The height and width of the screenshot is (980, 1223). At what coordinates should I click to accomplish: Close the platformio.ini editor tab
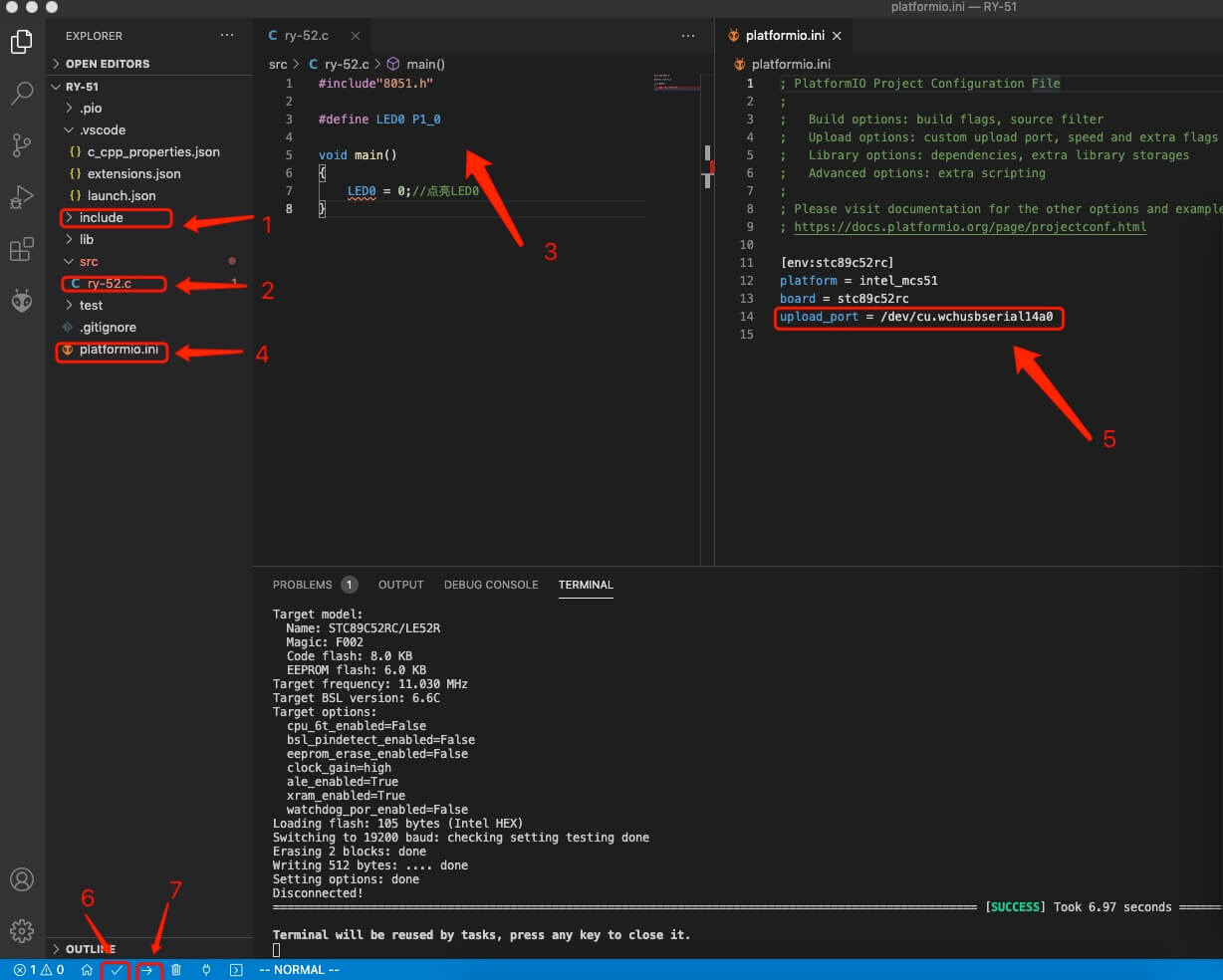tap(837, 36)
